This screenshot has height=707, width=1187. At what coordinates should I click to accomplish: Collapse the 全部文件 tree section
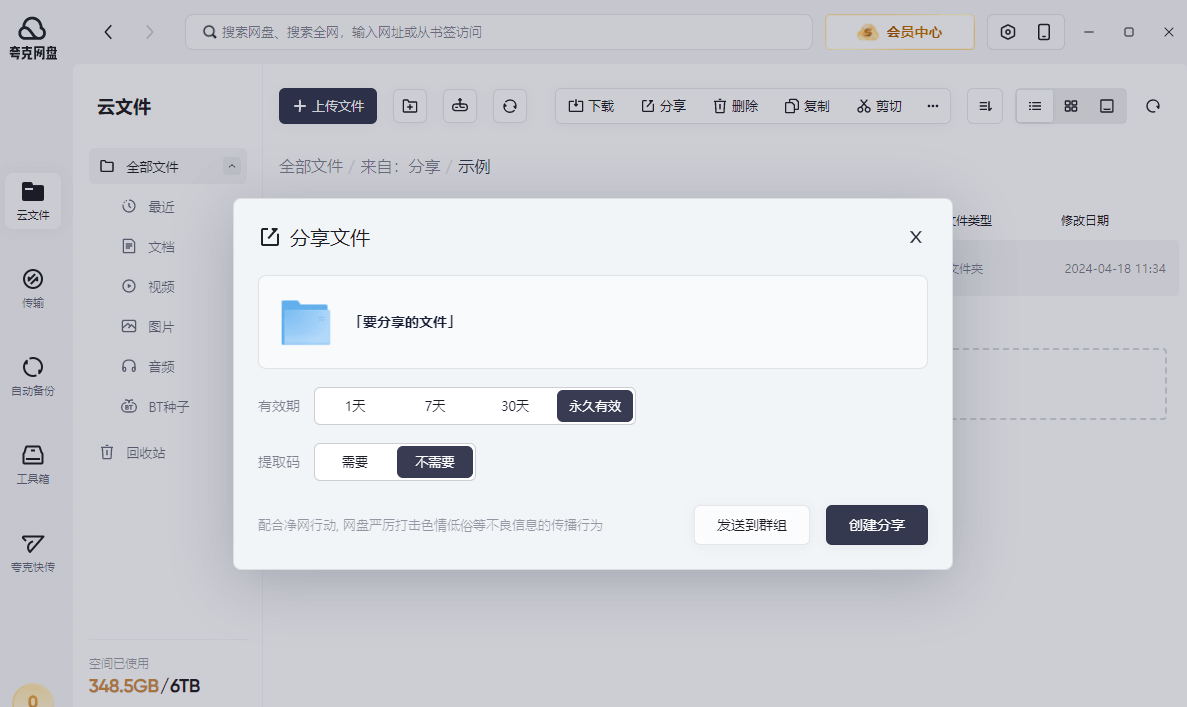232,166
